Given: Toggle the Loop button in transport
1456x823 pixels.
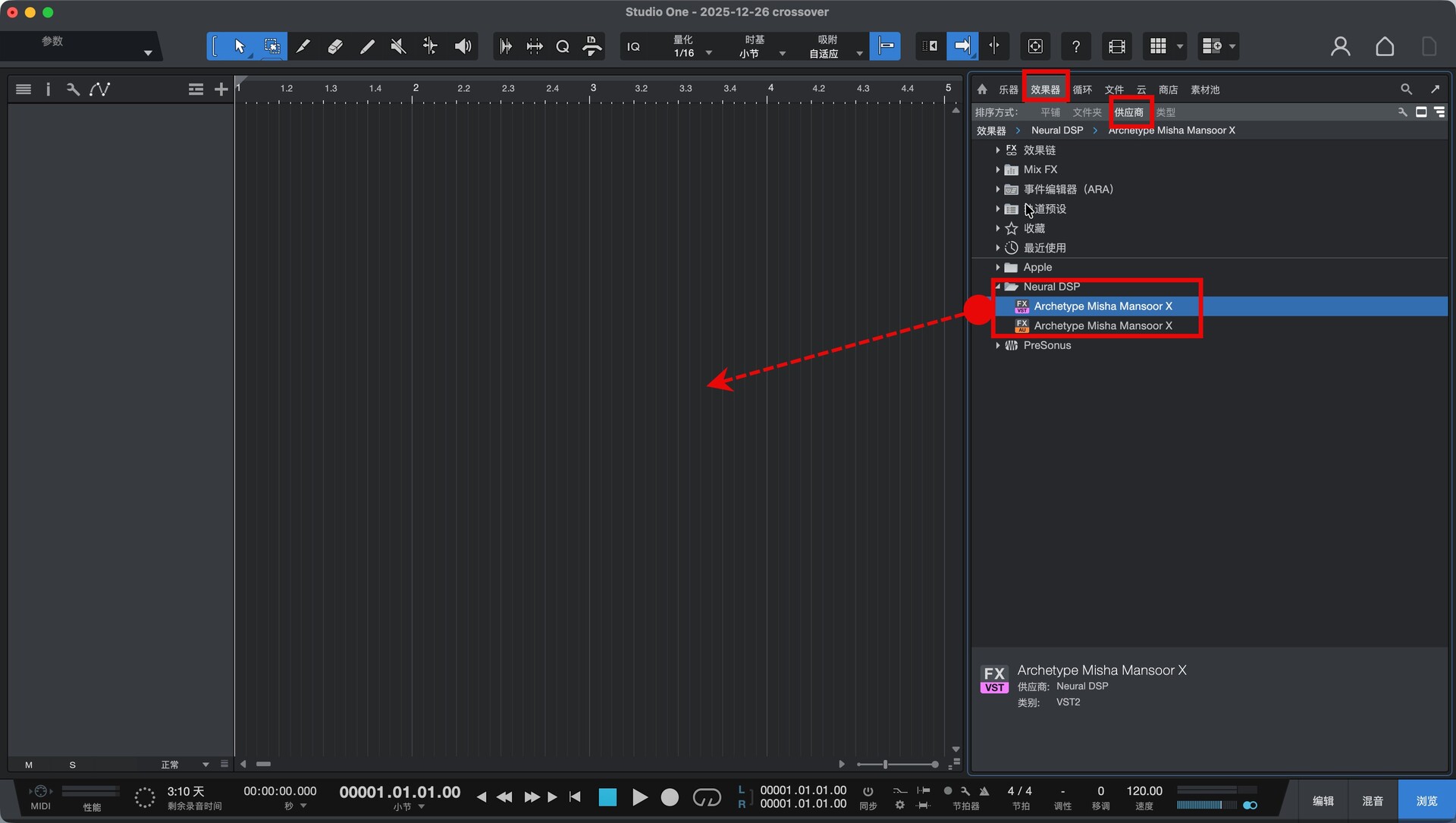Looking at the screenshot, I should pos(707,797).
